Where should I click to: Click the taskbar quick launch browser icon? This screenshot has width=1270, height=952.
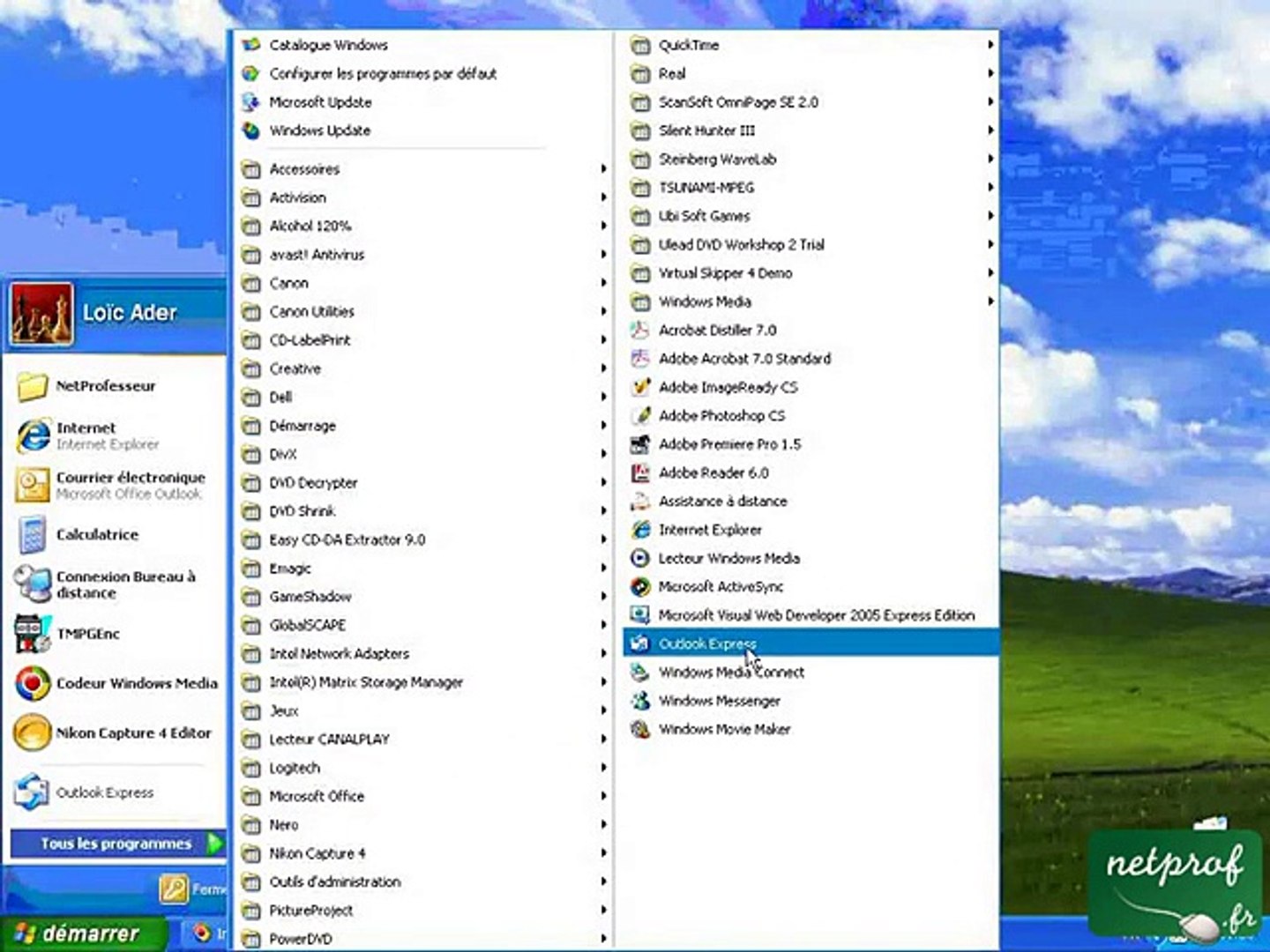click(201, 933)
